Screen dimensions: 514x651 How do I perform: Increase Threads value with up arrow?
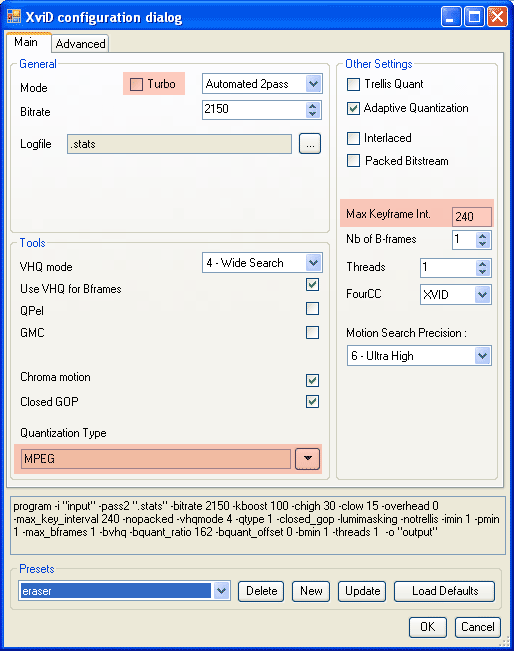[482, 264]
